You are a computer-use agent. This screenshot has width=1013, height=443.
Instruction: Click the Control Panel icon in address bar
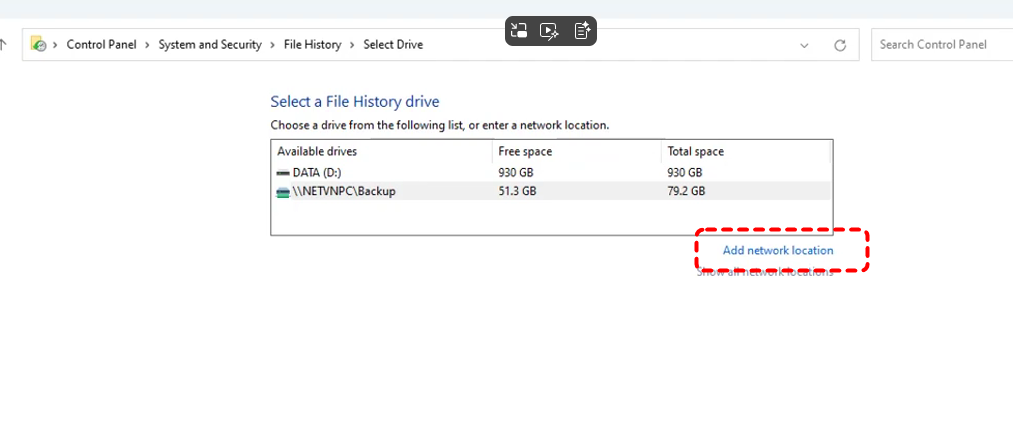point(39,44)
